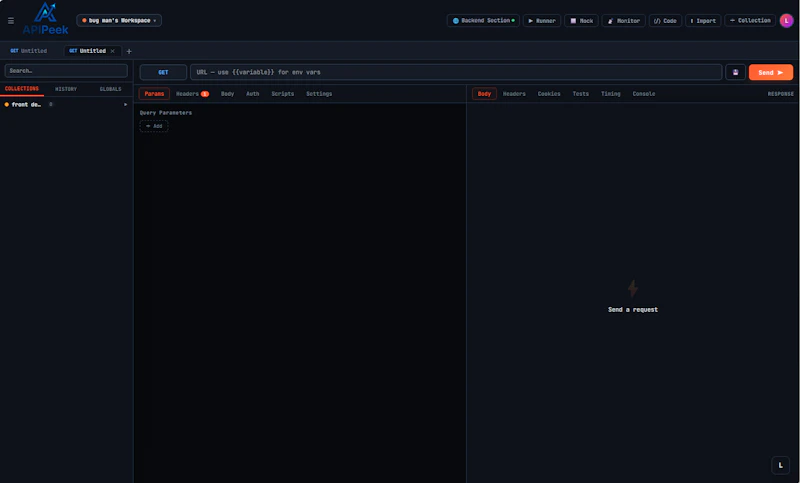Click the 'Send a request' placeholder text
Image resolution: width=800 pixels, height=483 pixels.
pos(633,310)
